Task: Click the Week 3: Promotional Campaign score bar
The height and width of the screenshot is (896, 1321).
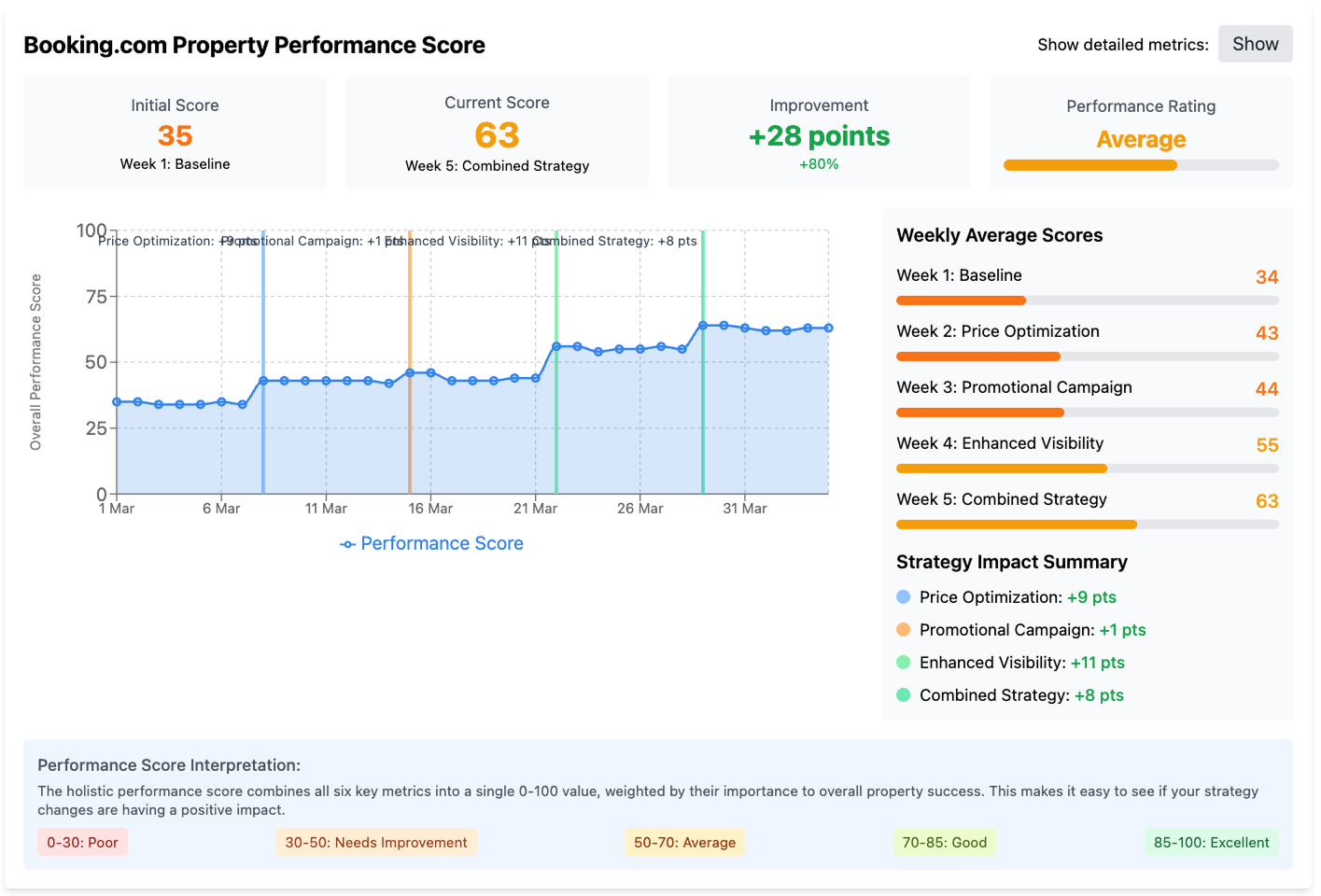Action: [x=1088, y=413]
